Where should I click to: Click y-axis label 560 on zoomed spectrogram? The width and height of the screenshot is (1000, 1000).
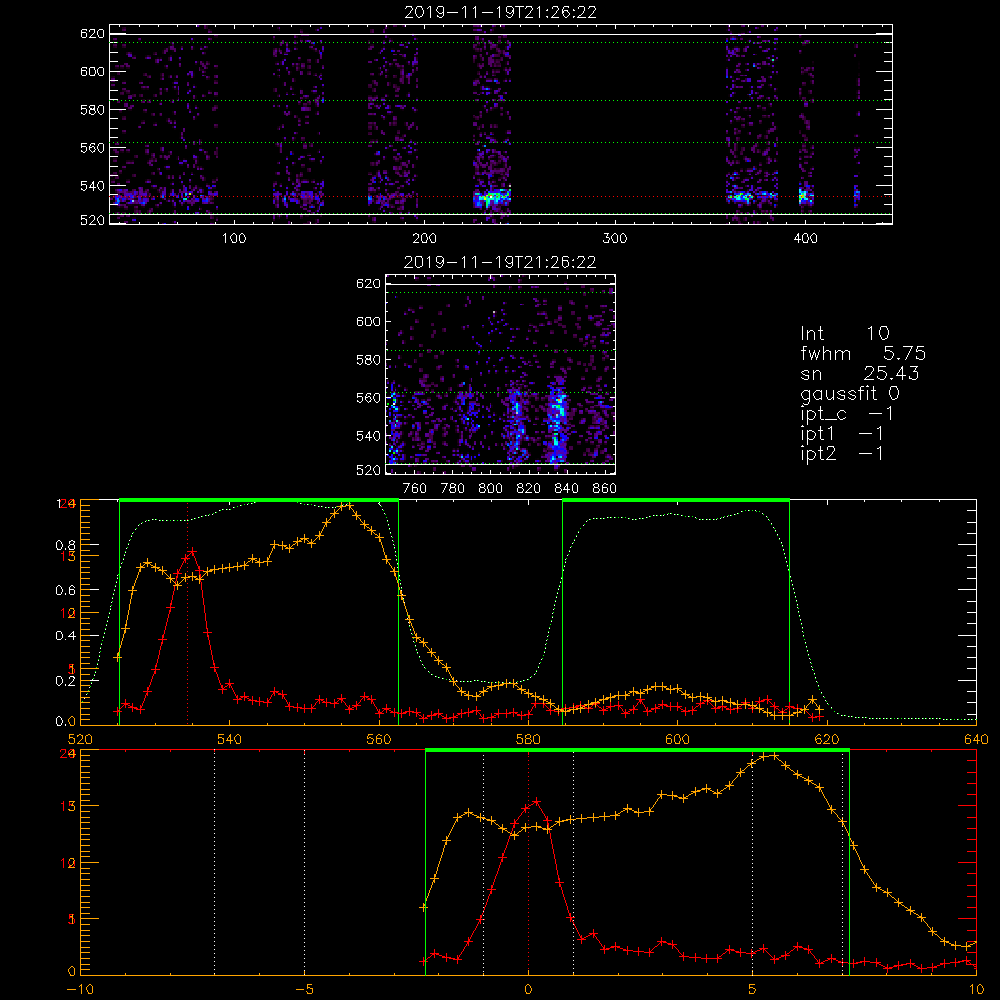click(x=369, y=398)
